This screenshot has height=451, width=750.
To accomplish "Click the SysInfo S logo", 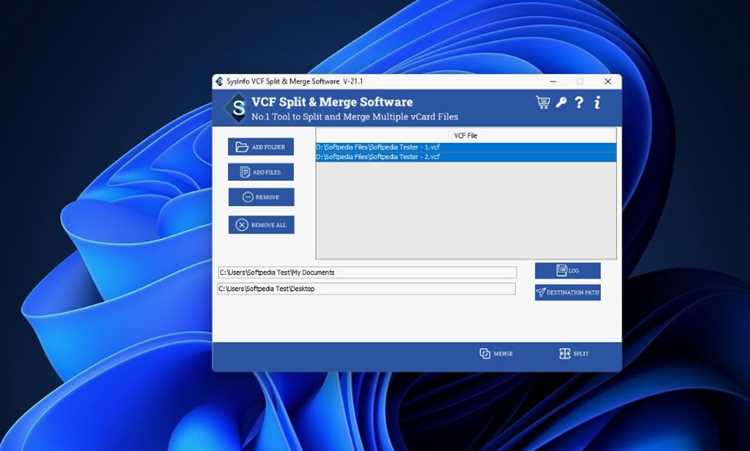I will click(x=237, y=108).
